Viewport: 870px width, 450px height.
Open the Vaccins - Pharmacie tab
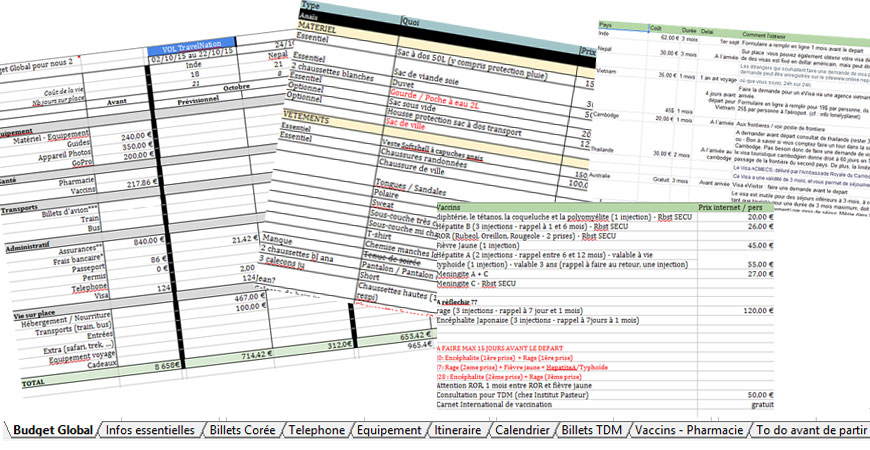coord(688,431)
